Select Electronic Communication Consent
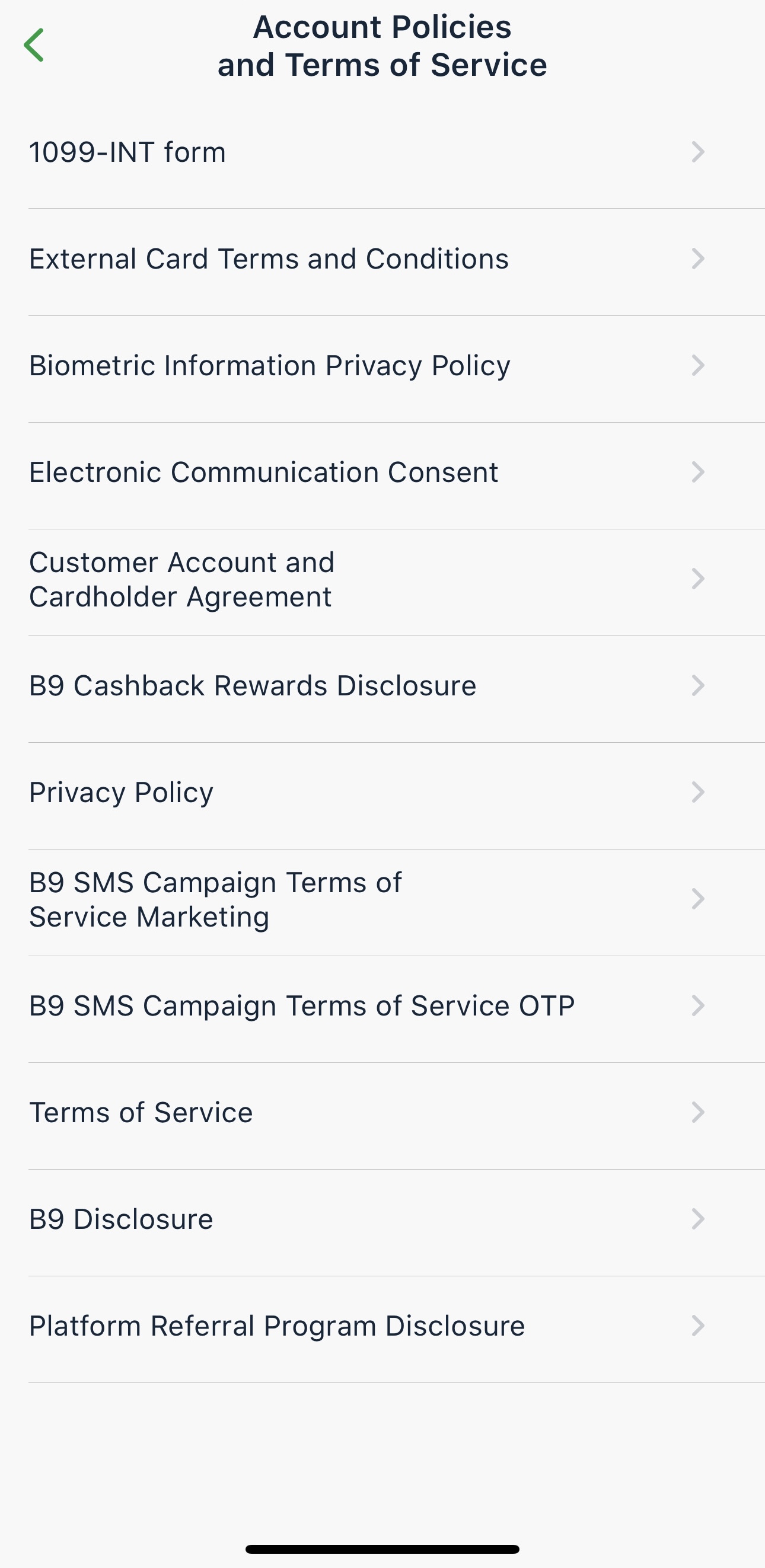This screenshot has width=765, height=1568. point(264,472)
